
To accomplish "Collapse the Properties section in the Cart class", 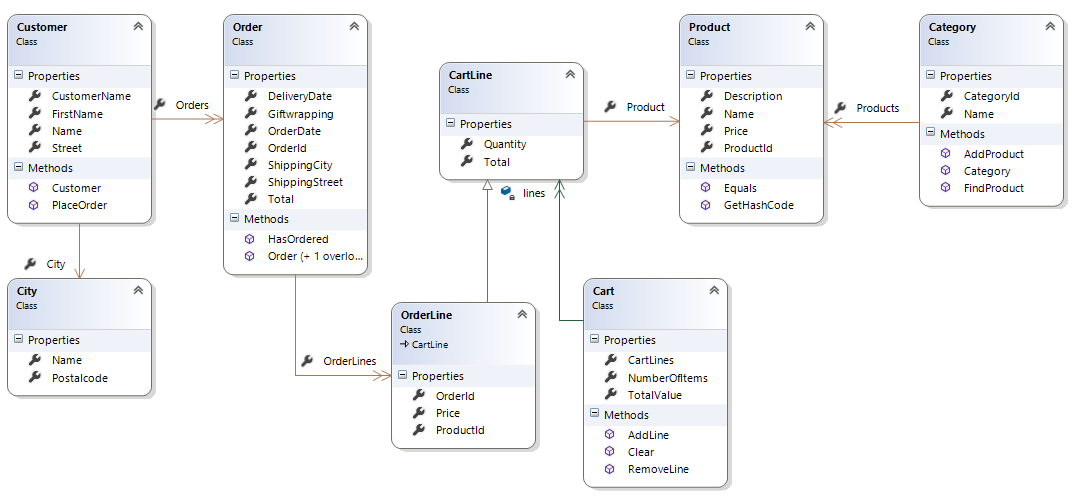I will tap(595, 340).
